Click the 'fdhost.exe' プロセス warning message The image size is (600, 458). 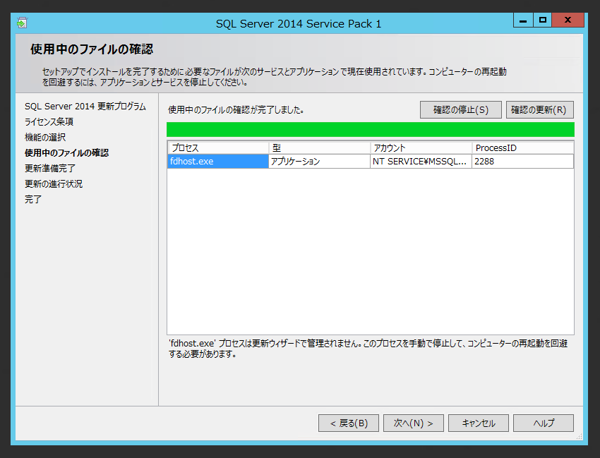pyautogui.click(x=368, y=349)
